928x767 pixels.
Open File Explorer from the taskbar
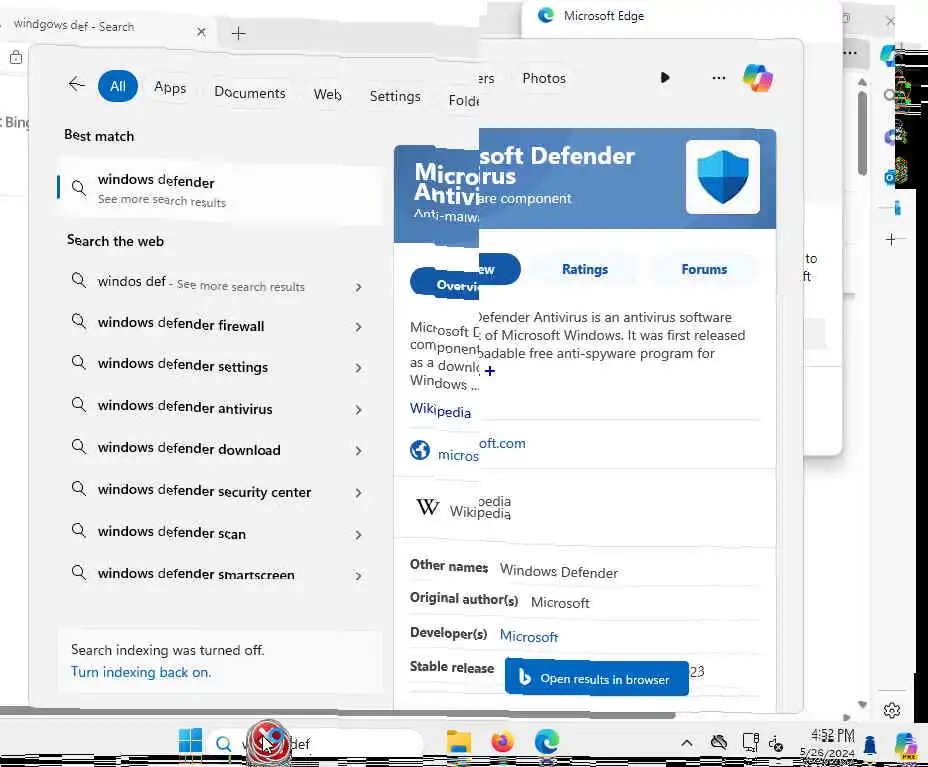(x=458, y=742)
